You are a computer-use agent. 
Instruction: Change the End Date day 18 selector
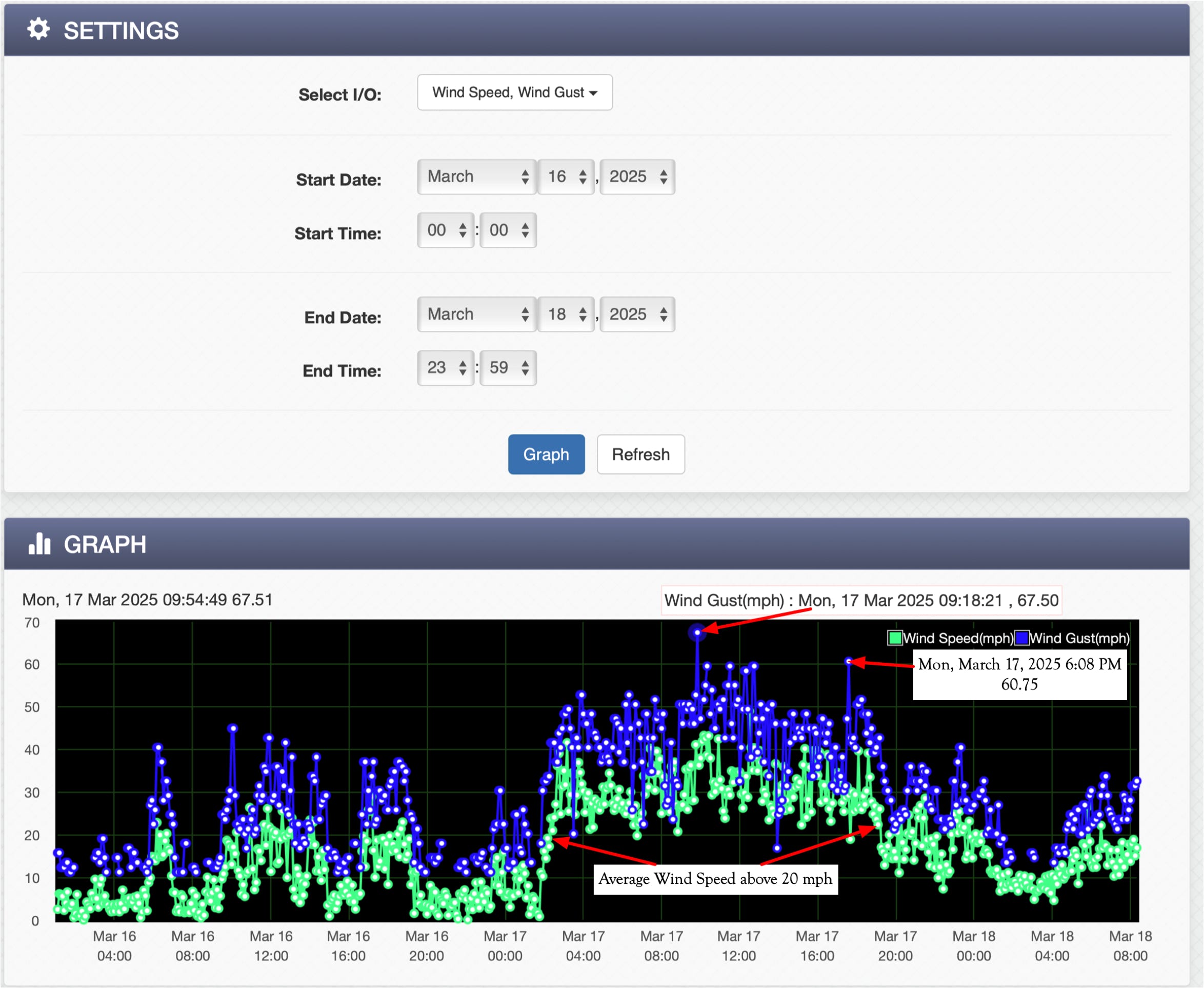[566, 314]
